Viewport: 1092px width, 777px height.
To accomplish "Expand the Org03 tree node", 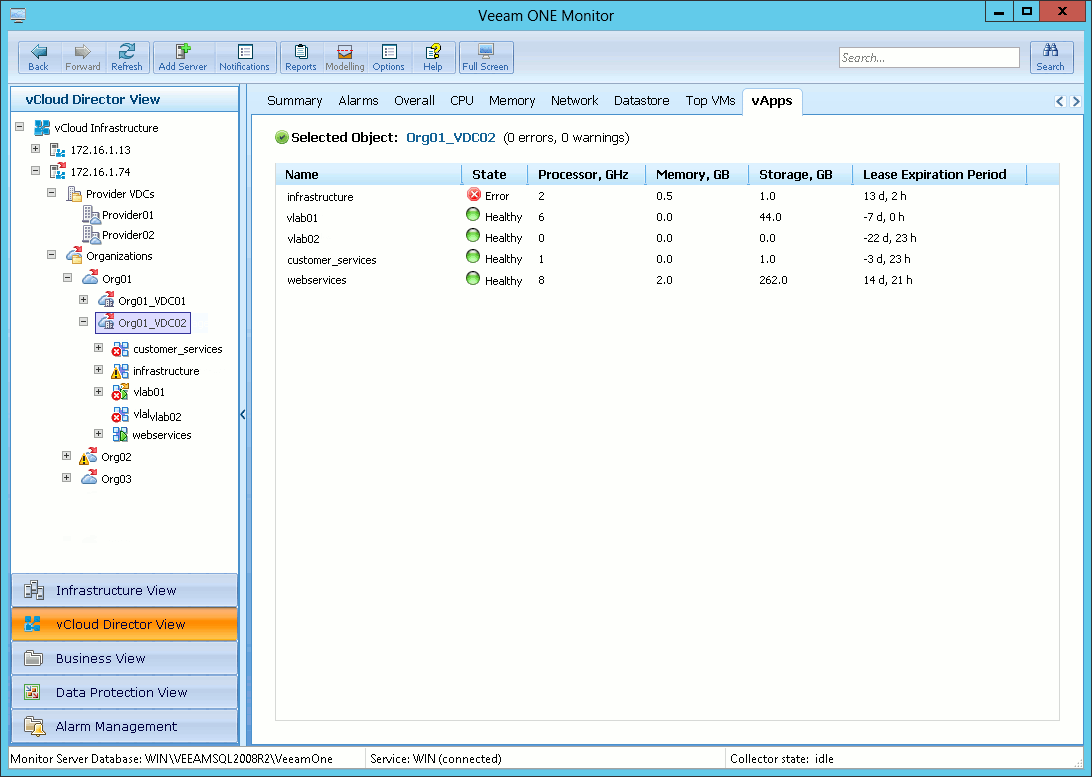I will 67,478.
